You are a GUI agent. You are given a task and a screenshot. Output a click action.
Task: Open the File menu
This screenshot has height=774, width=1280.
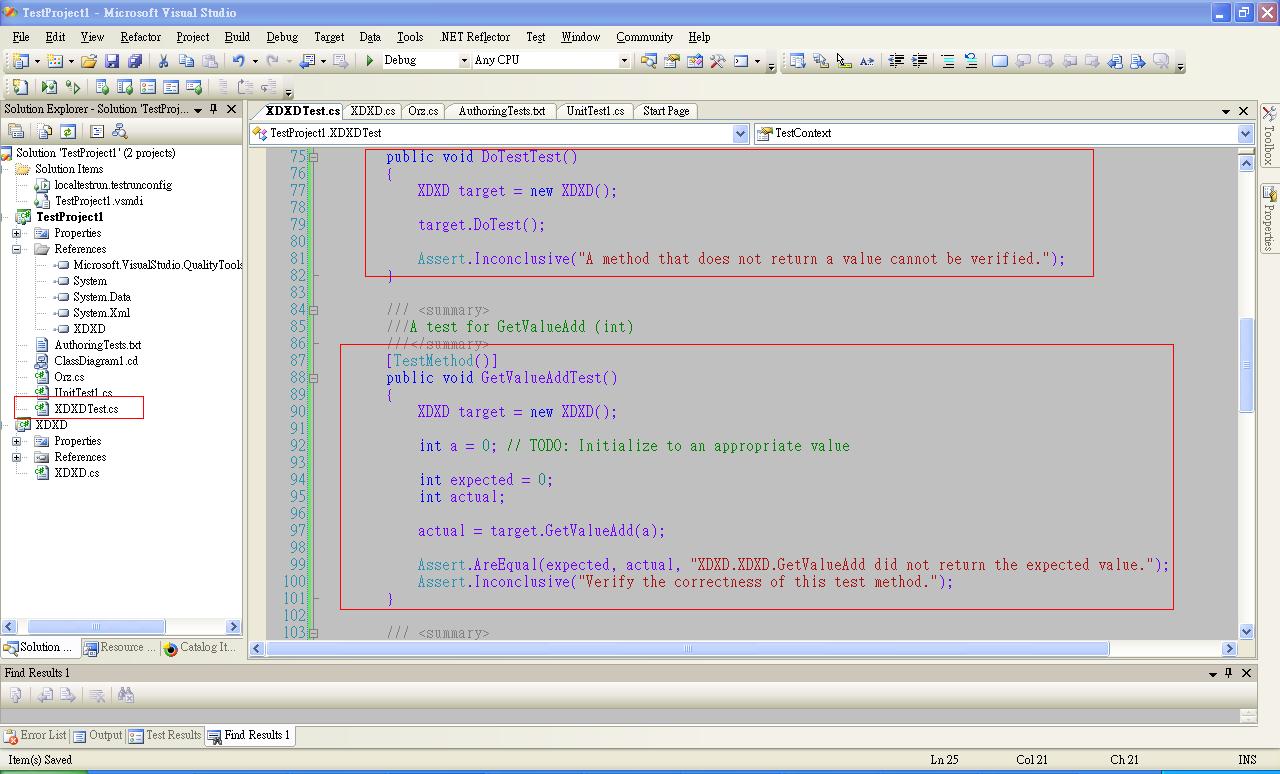tap(20, 37)
